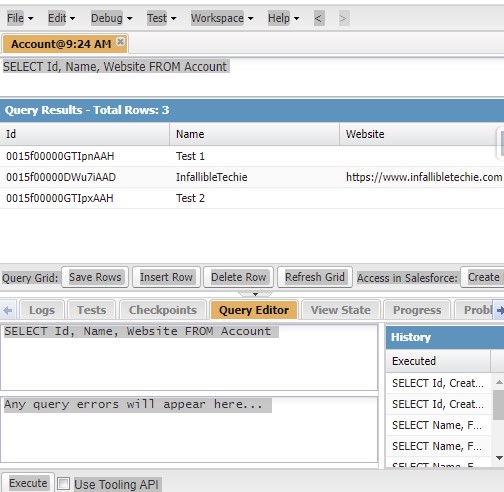Click into the query editor text area

coord(189,357)
